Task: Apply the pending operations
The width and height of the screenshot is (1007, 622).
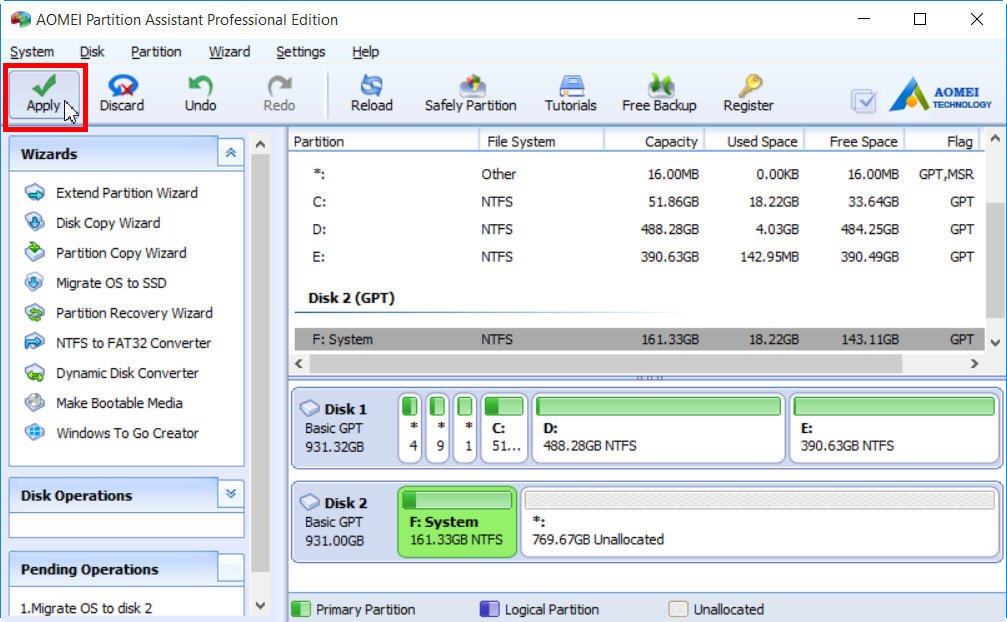Action: (x=44, y=94)
